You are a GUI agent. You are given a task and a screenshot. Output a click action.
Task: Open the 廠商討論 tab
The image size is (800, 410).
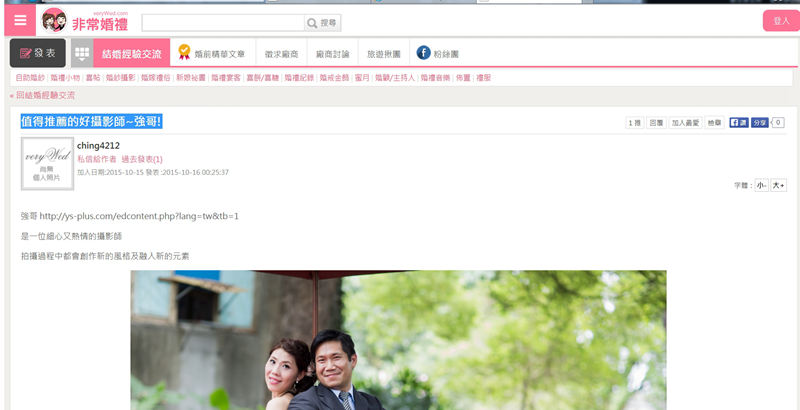tap(332, 54)
